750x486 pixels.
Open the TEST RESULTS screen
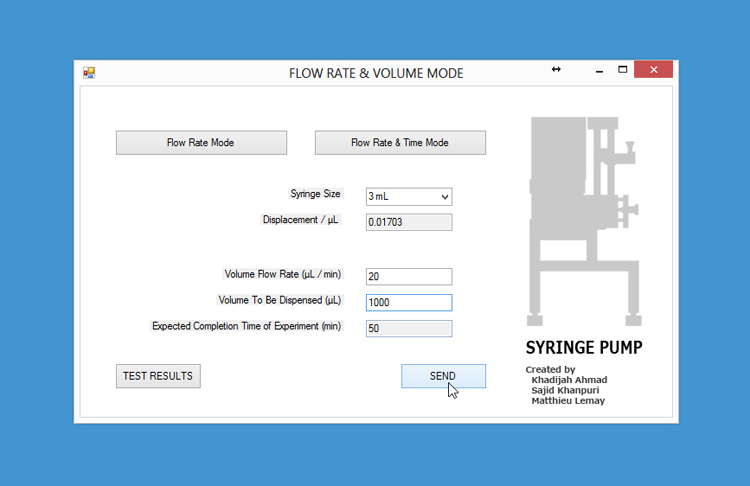[158, 376]
